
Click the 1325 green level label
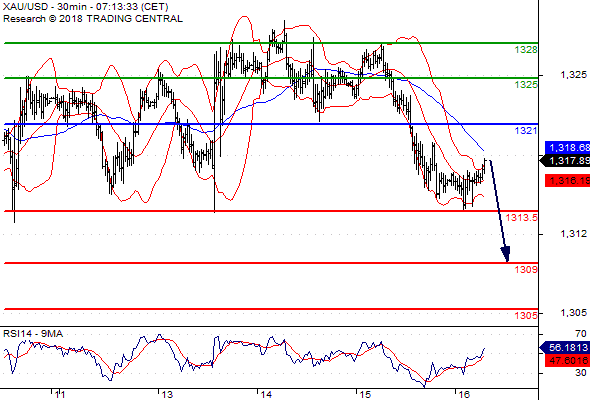point(526,85)
